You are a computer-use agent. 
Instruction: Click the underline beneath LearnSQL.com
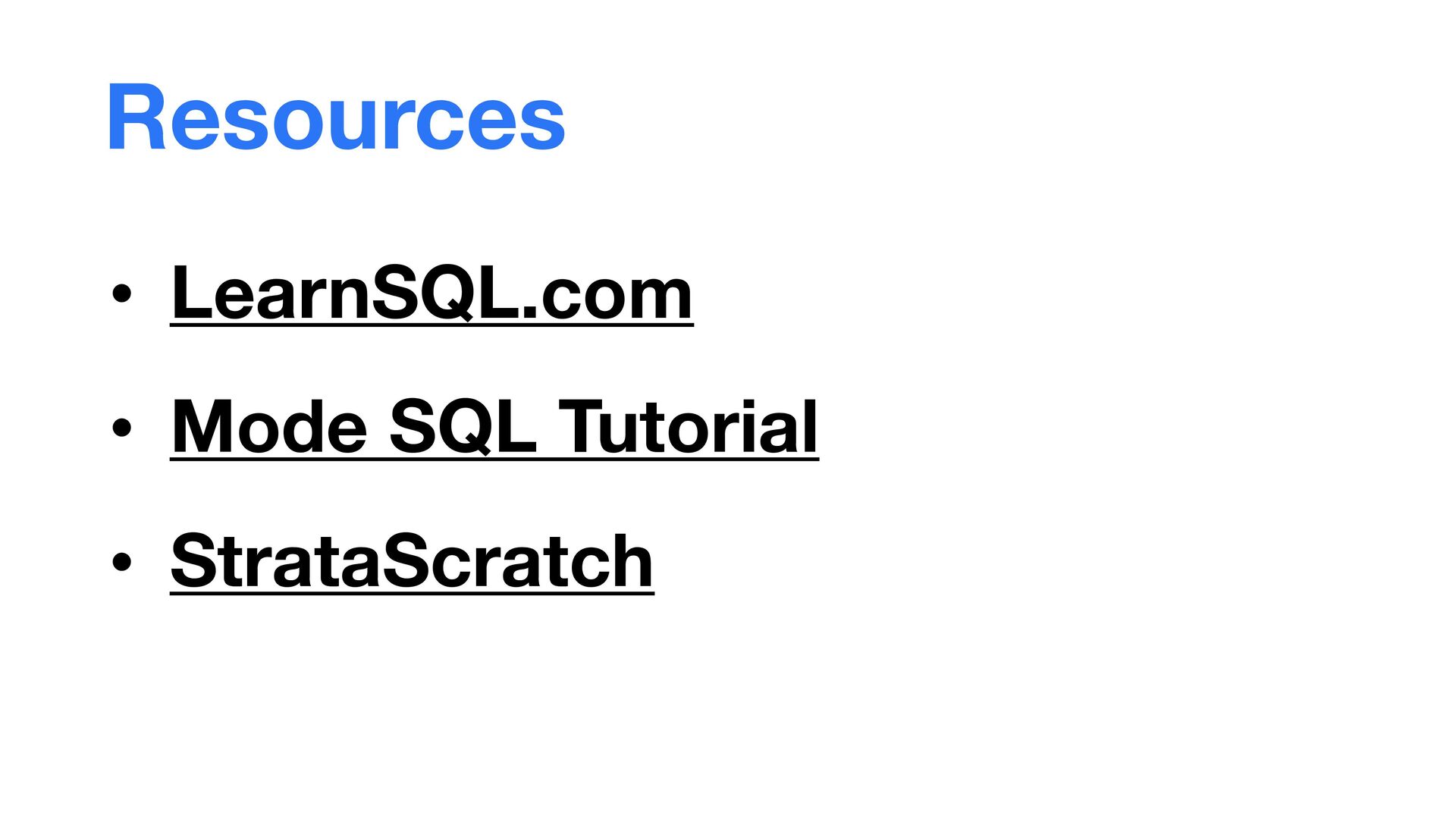tap(431, 326)
